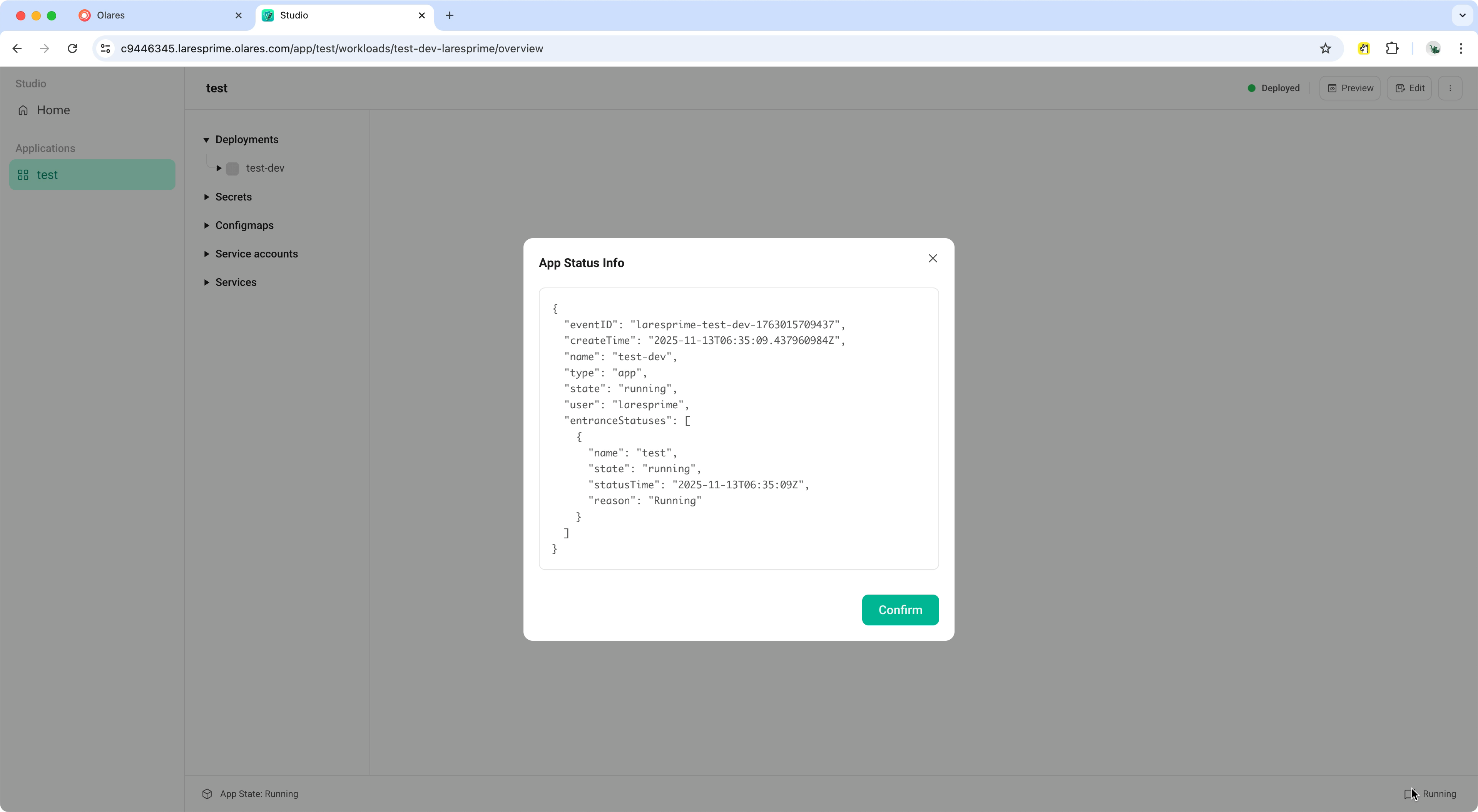Expand the Service accounts section
Screen dimensions: 1478x812
[x=207, y=254]
